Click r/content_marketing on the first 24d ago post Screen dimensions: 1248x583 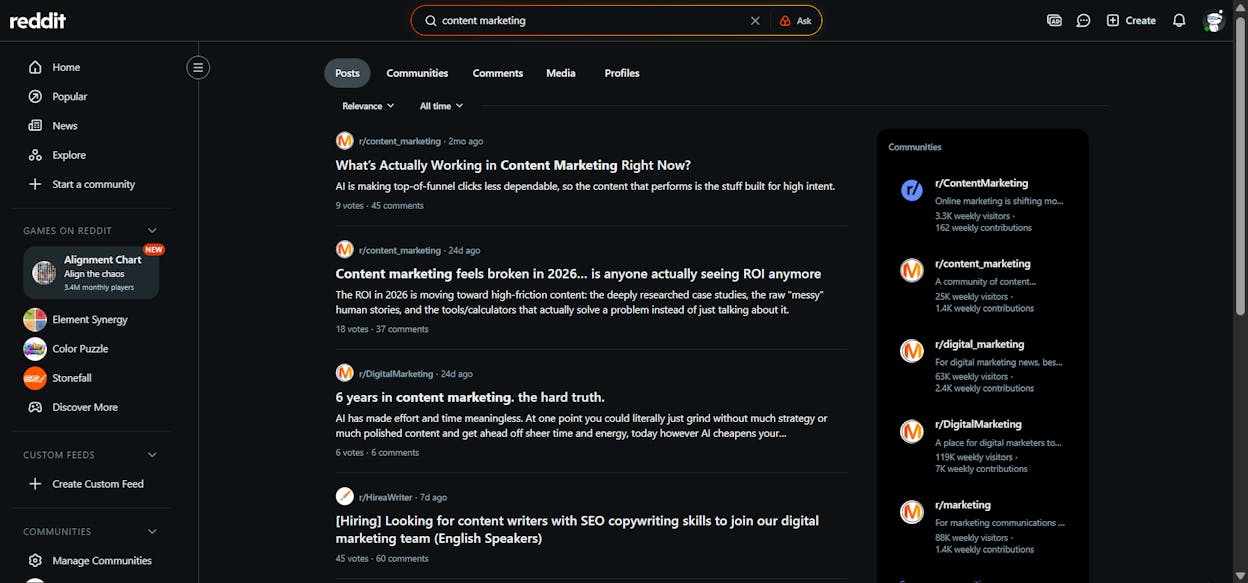coord(400,250)
